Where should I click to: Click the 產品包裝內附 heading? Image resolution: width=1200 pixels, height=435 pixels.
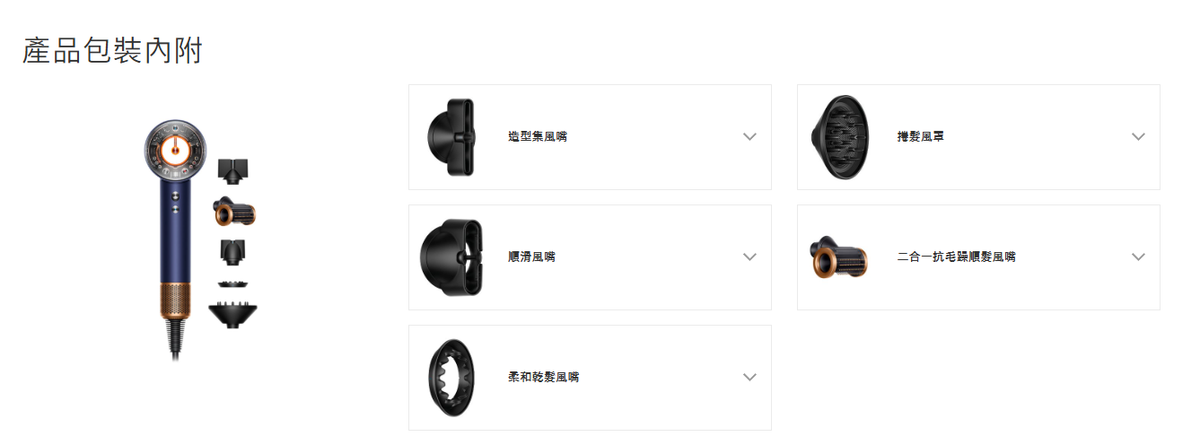point(112,50)
